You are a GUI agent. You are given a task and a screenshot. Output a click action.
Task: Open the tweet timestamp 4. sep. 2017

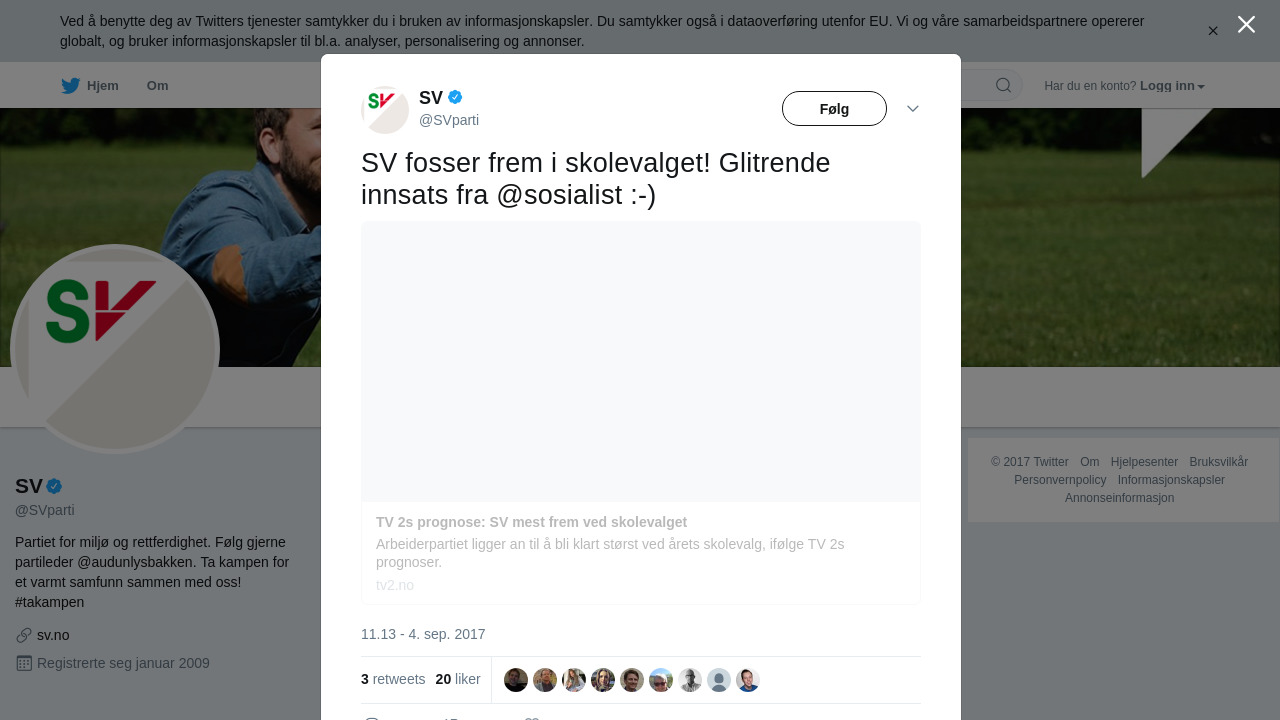tap(423, 634)
